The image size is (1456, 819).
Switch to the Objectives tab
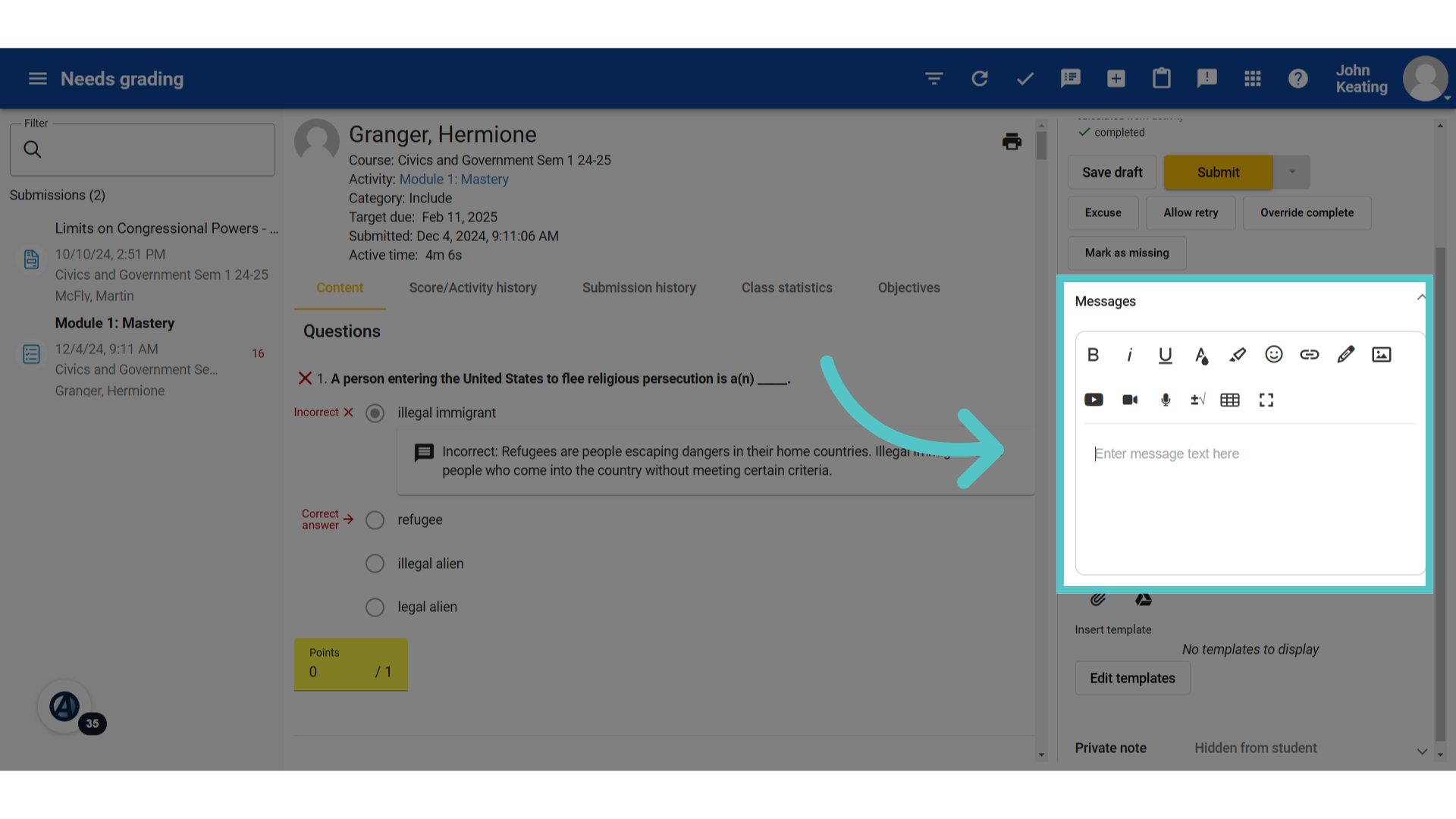tap(908, 288)
